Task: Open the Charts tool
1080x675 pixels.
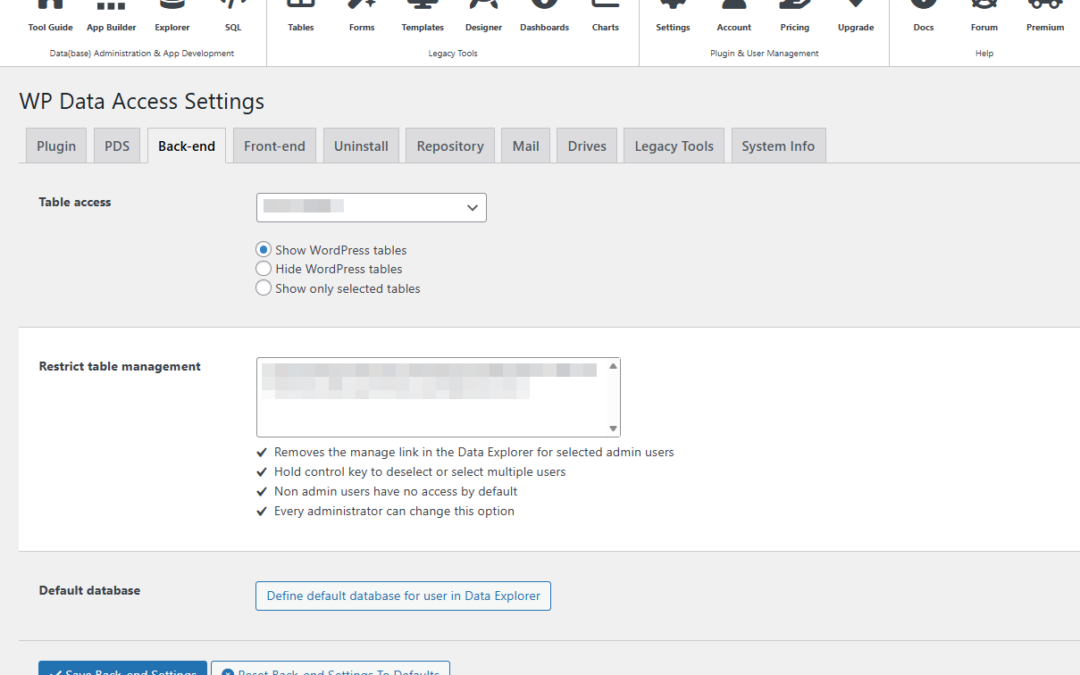Action: click(605, 17)
